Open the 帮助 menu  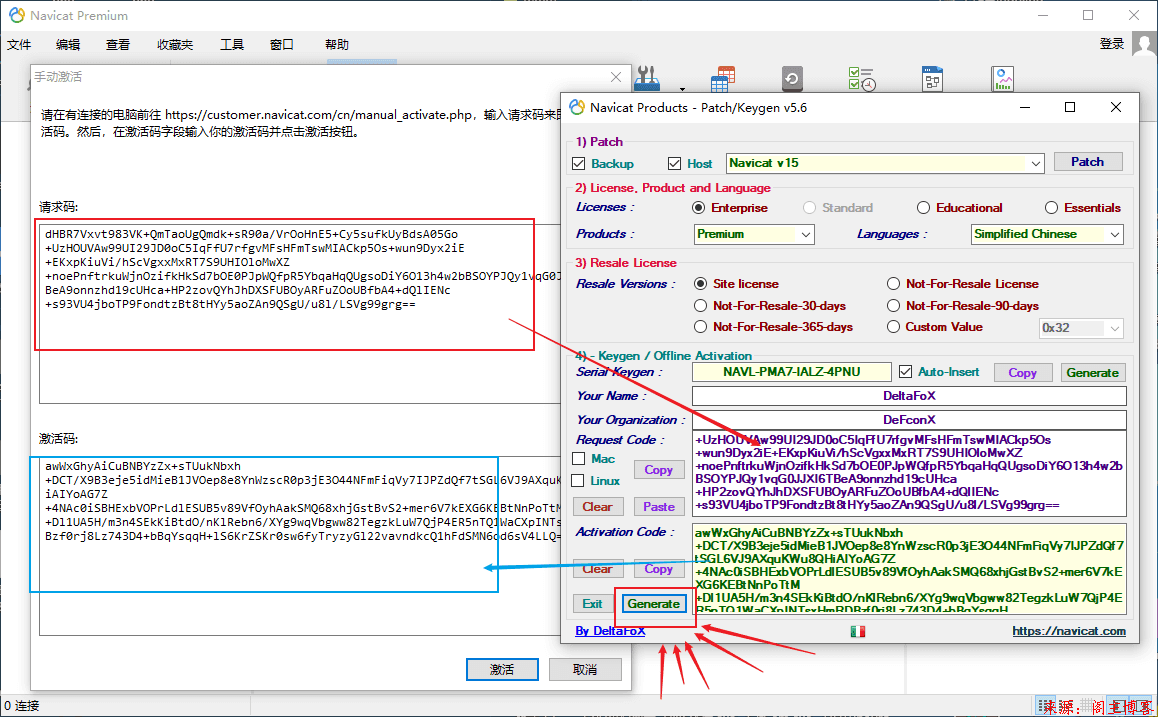click(x=337, y=45)
